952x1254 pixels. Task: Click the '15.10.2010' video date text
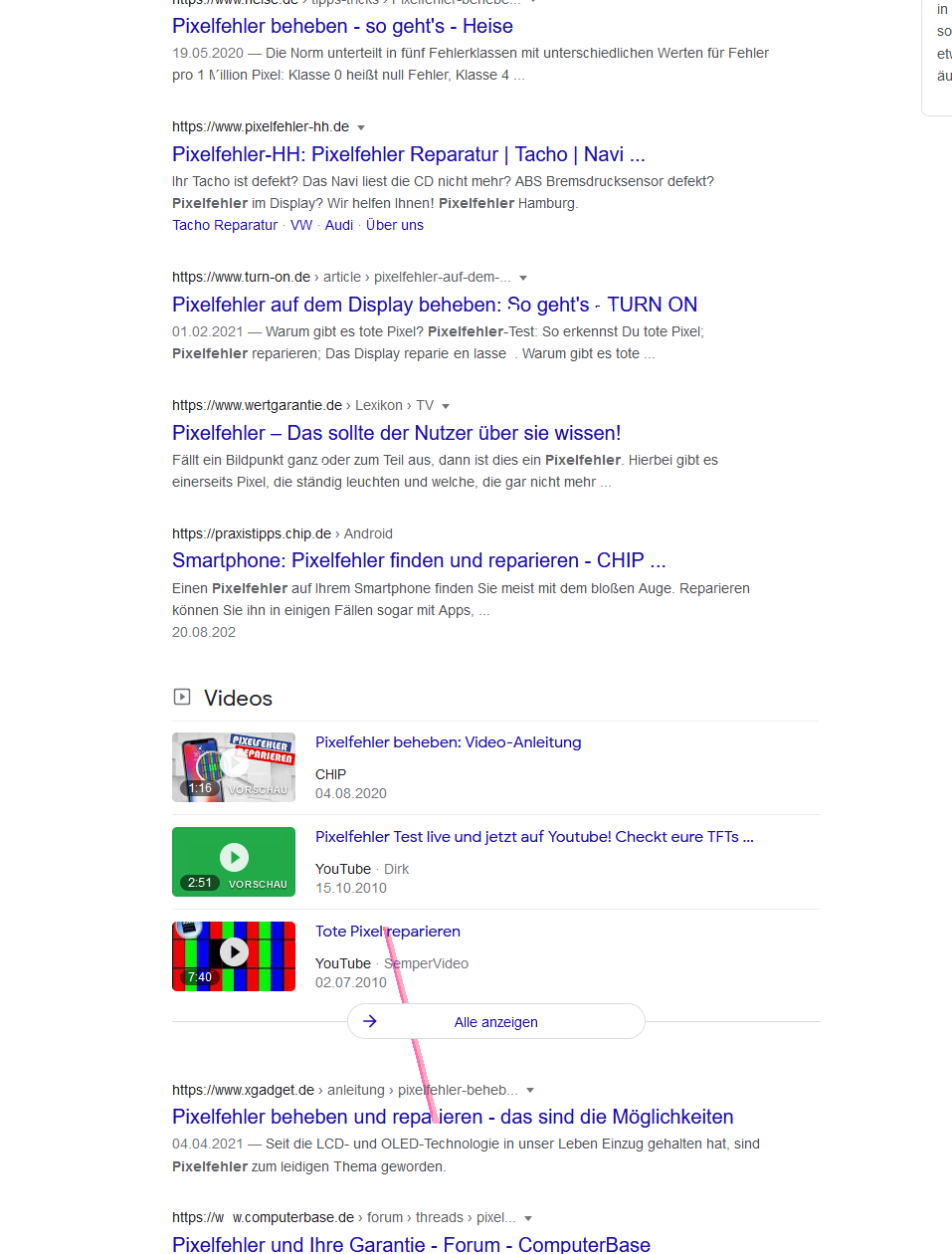click(x=351, y=888)
